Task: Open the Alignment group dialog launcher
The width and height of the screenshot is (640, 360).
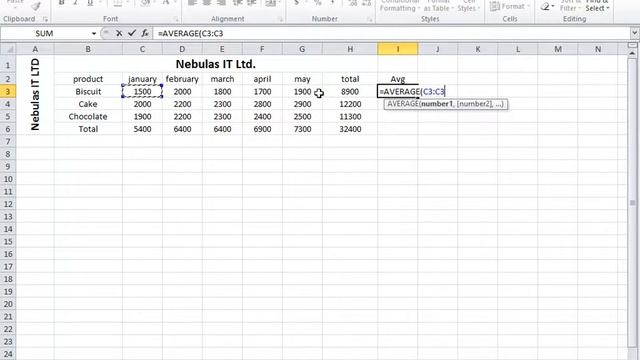Action: 280,19
